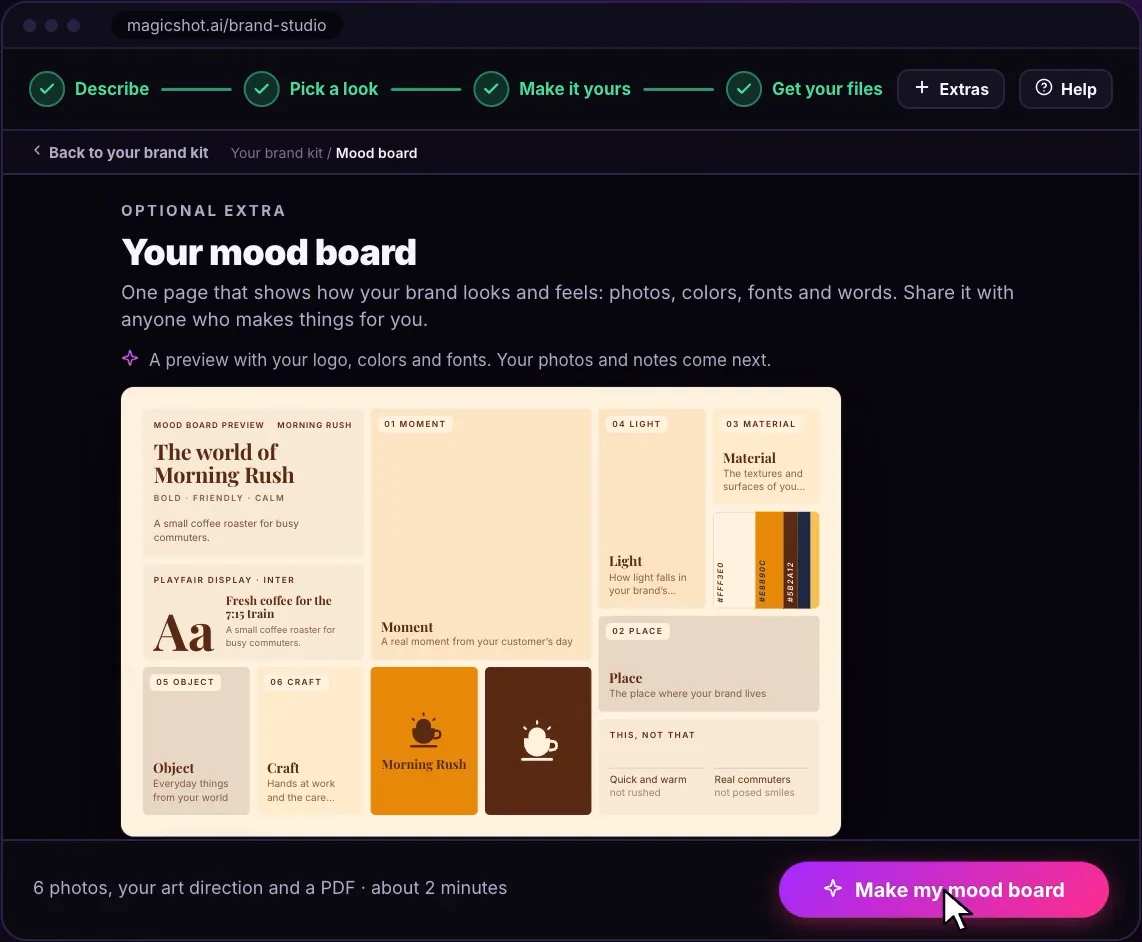Click the "Your mood board" page title
1142x942 pixels.
click(269, 252)
